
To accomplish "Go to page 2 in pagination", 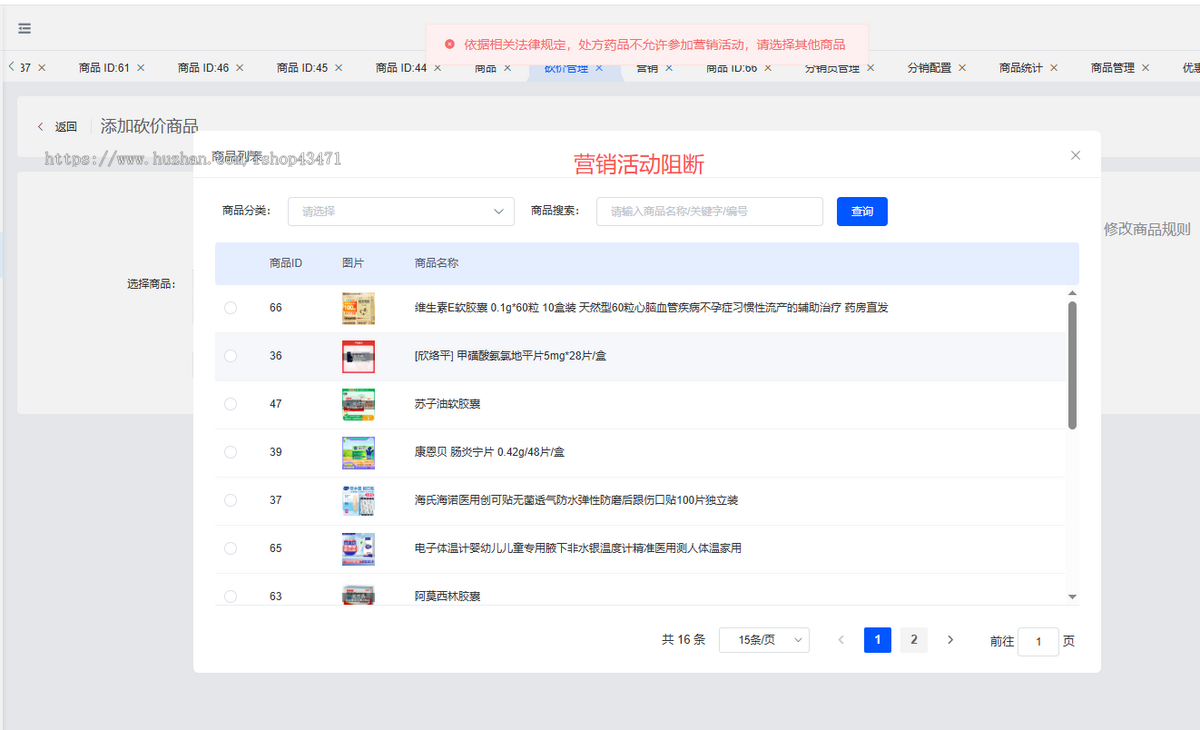I will (914, 640).
